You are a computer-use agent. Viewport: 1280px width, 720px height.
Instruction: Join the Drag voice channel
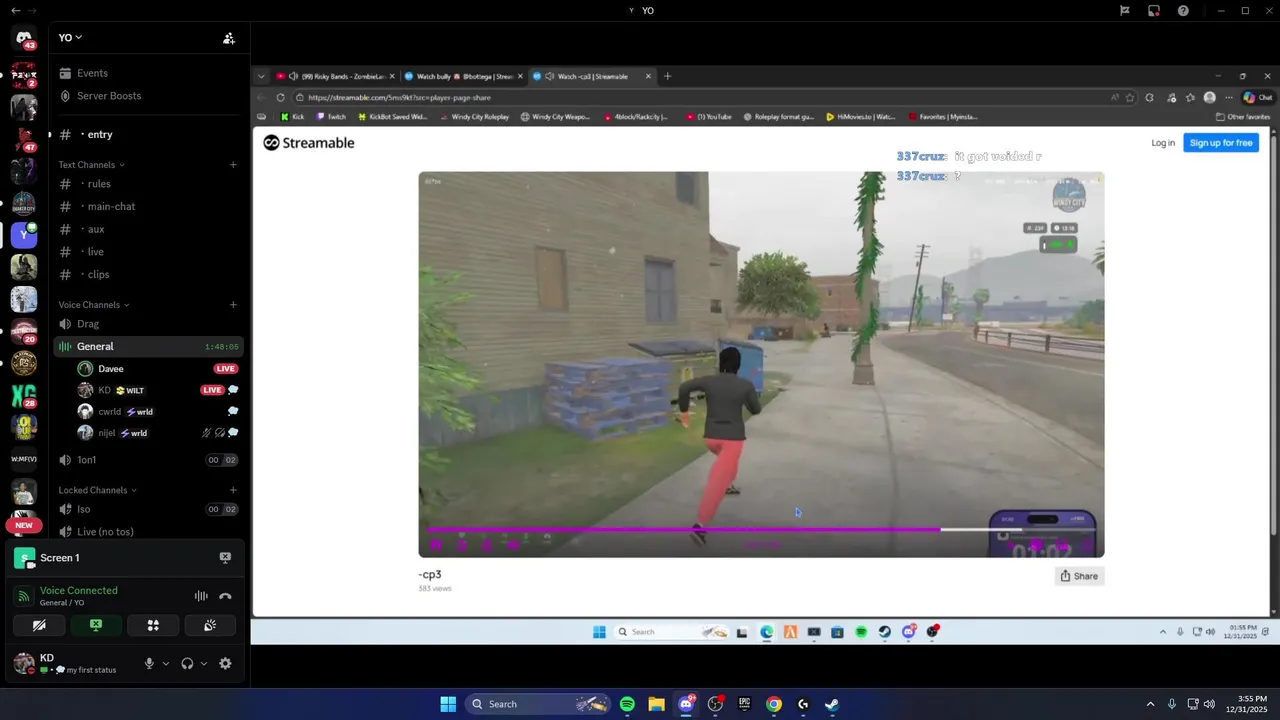tap(148, 324)
